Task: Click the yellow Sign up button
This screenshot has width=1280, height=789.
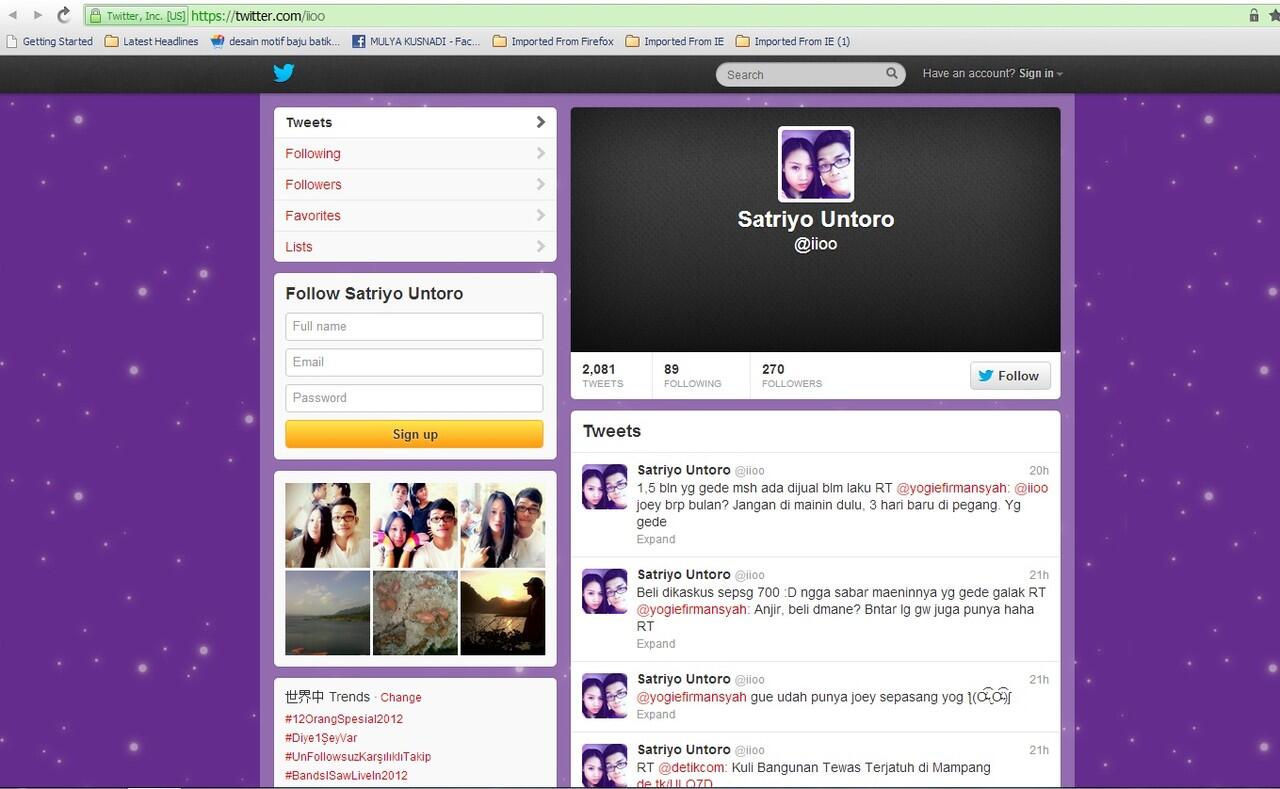Action: [414, 434]
